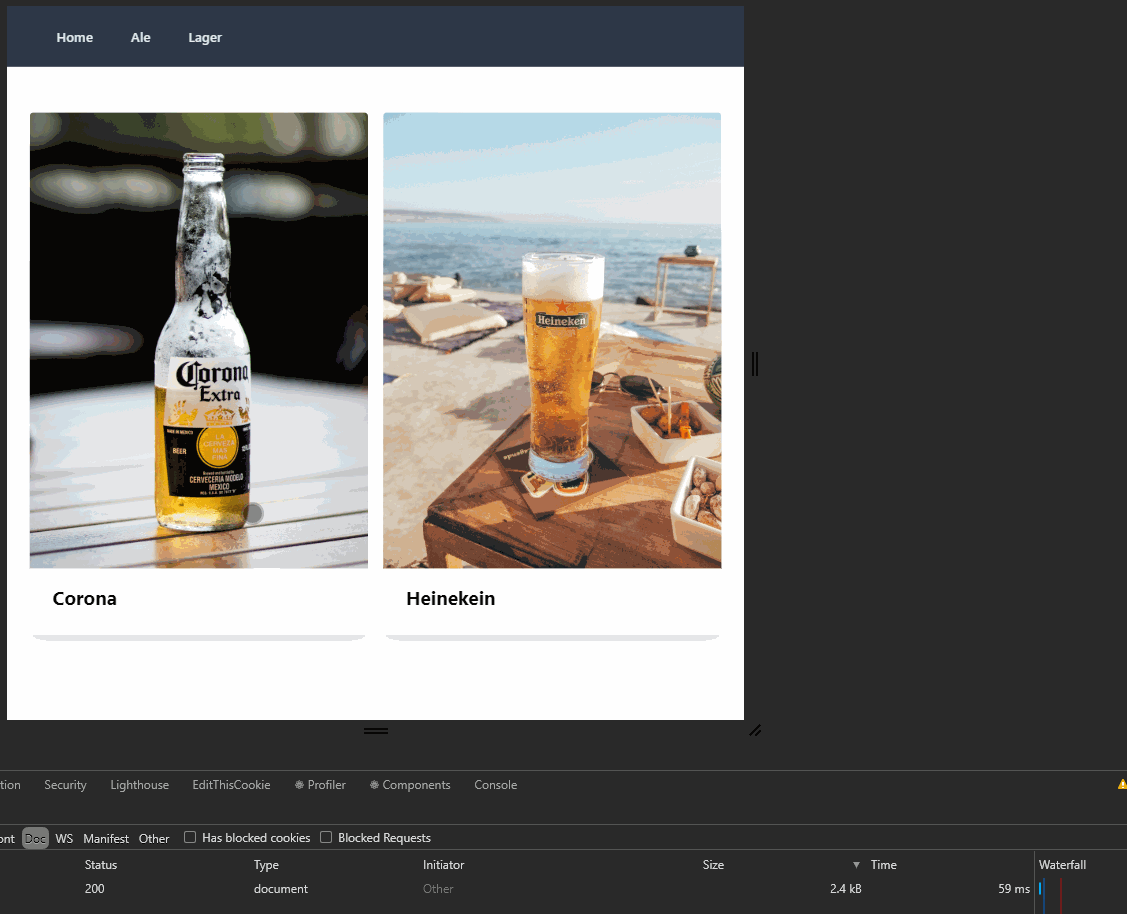Filter requests by Other type

pyautogui.click(x=154, y=839)
